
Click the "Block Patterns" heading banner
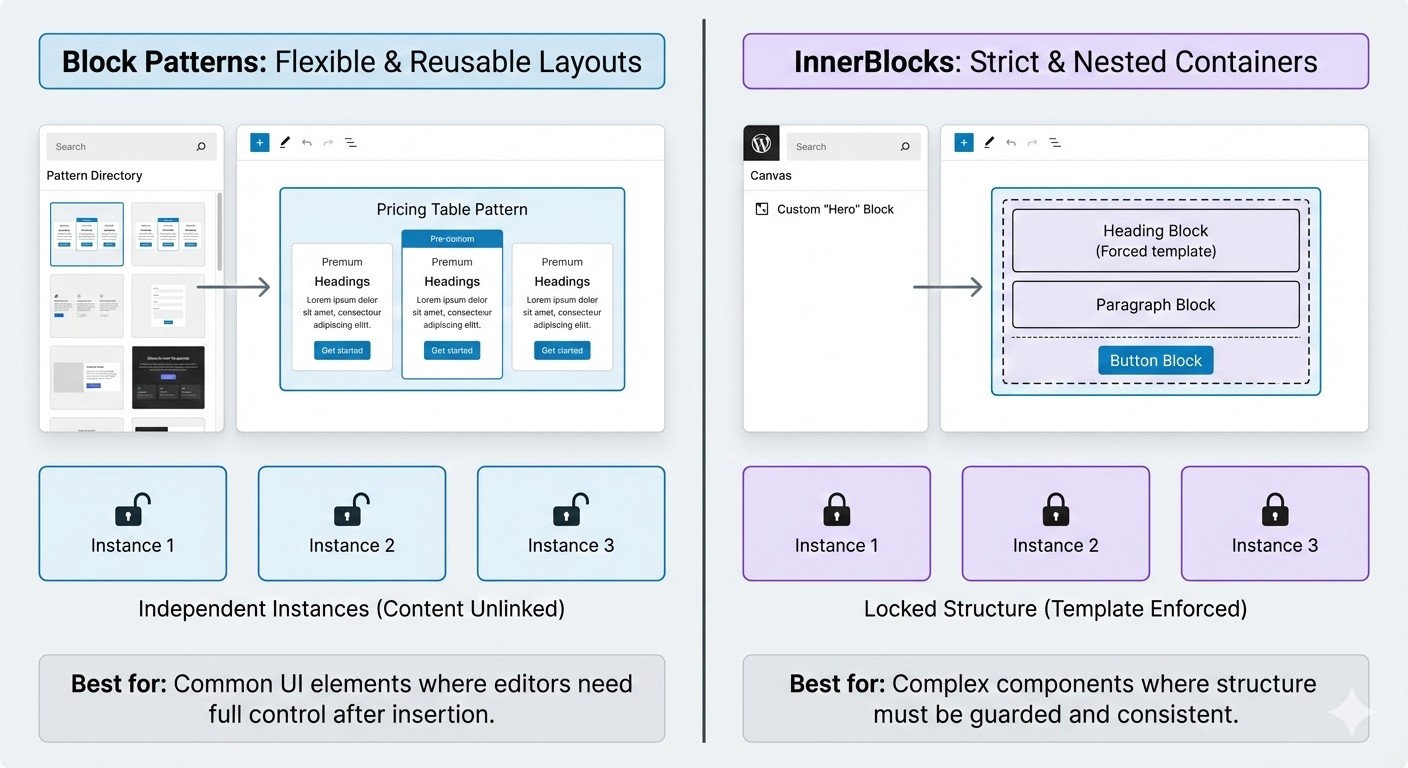coord(352,62)
